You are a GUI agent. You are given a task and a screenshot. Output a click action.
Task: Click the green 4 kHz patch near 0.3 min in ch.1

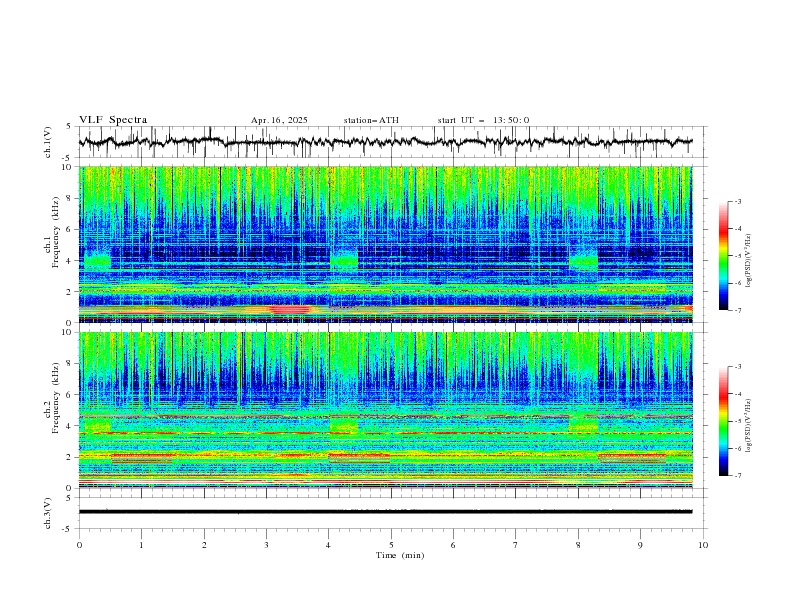(97, 260)
